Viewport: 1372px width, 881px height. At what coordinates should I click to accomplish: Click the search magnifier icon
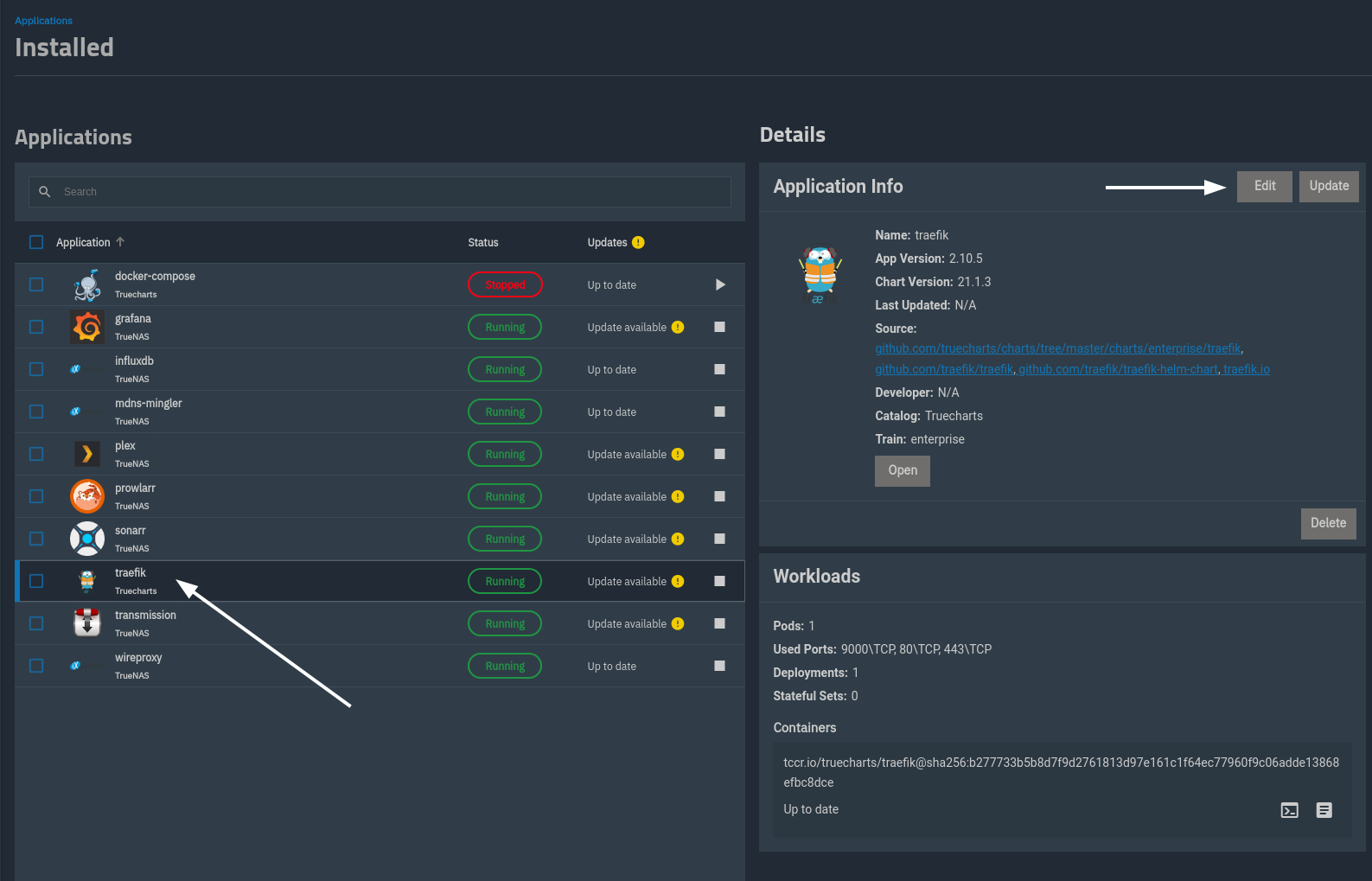coord(45,192)
